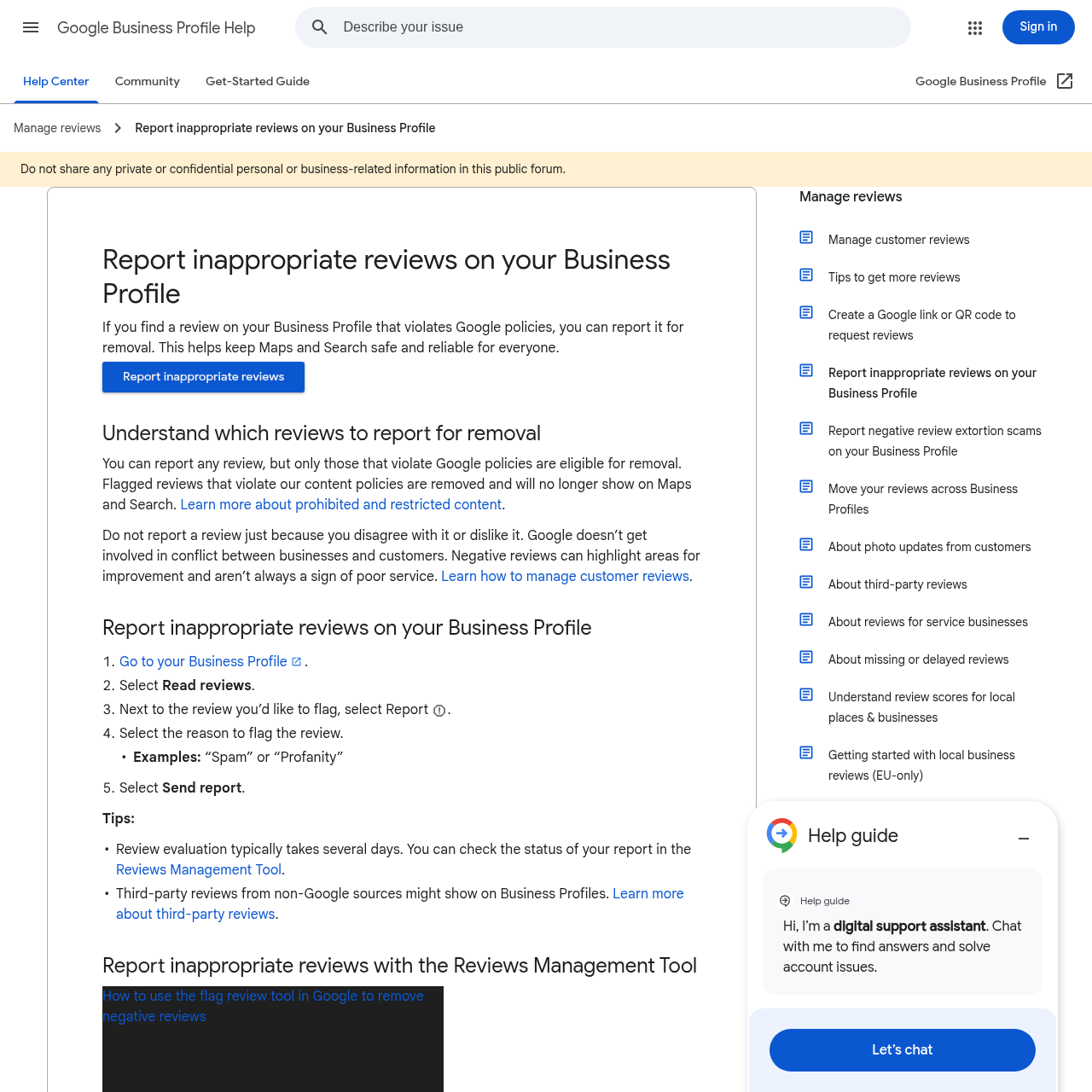This screenshot has height=1092, width=1092.
Task: Click article icon beside Move your reviews across Business Profiles
Action: [x=806, y=486]
